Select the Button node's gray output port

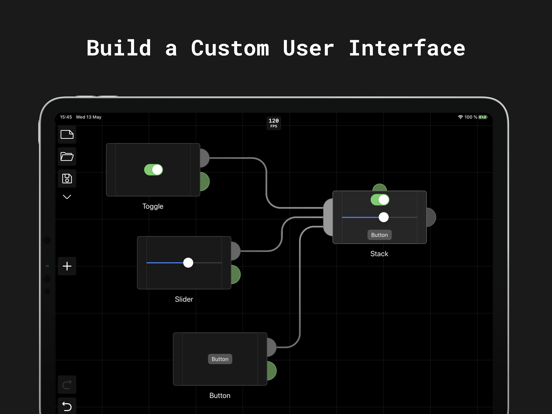[x=271, y=347]
